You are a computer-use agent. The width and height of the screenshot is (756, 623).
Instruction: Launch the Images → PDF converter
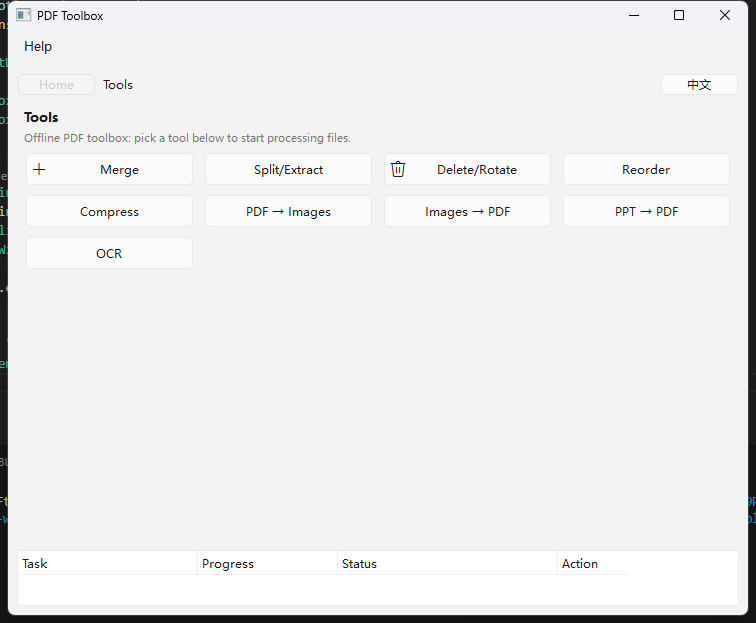[x=467, y=211]
